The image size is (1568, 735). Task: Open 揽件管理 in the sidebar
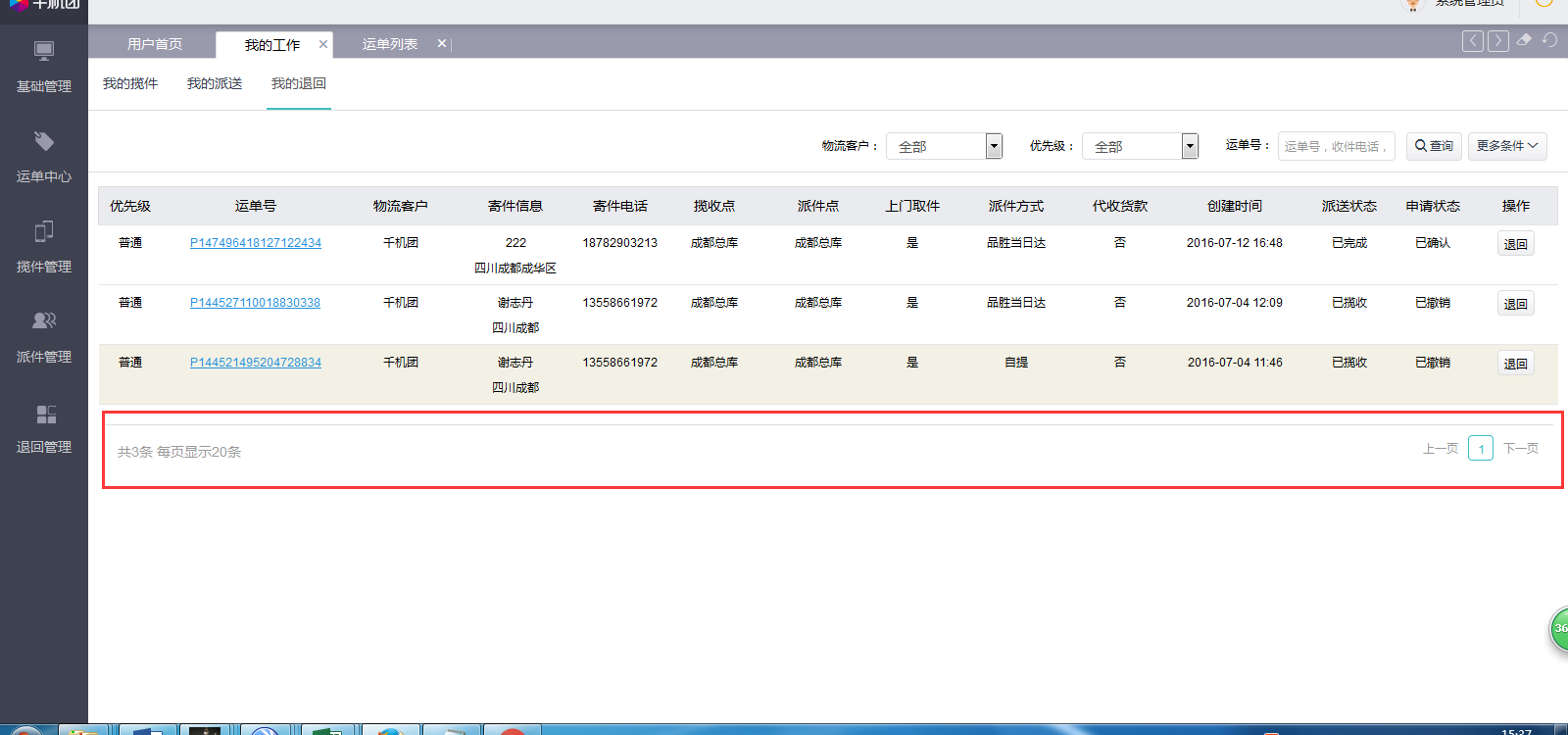44,247
